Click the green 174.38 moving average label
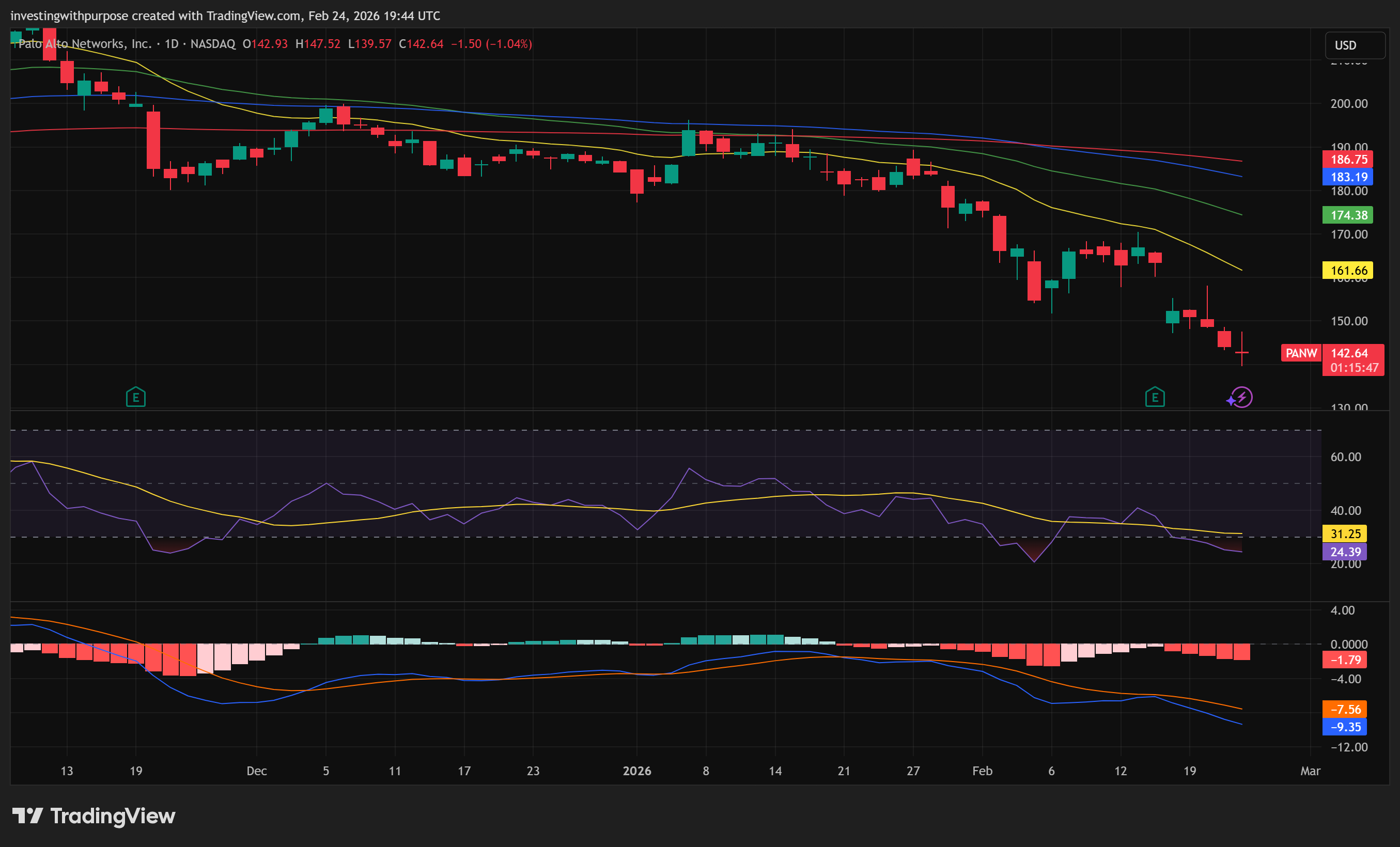The width and height of the screenshot is (1400, 847). [x=1347, y=215]
